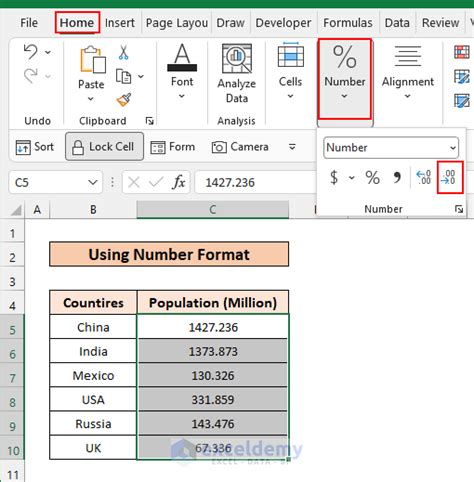Cancel formula entry with X icon

[x=134, y=182]
